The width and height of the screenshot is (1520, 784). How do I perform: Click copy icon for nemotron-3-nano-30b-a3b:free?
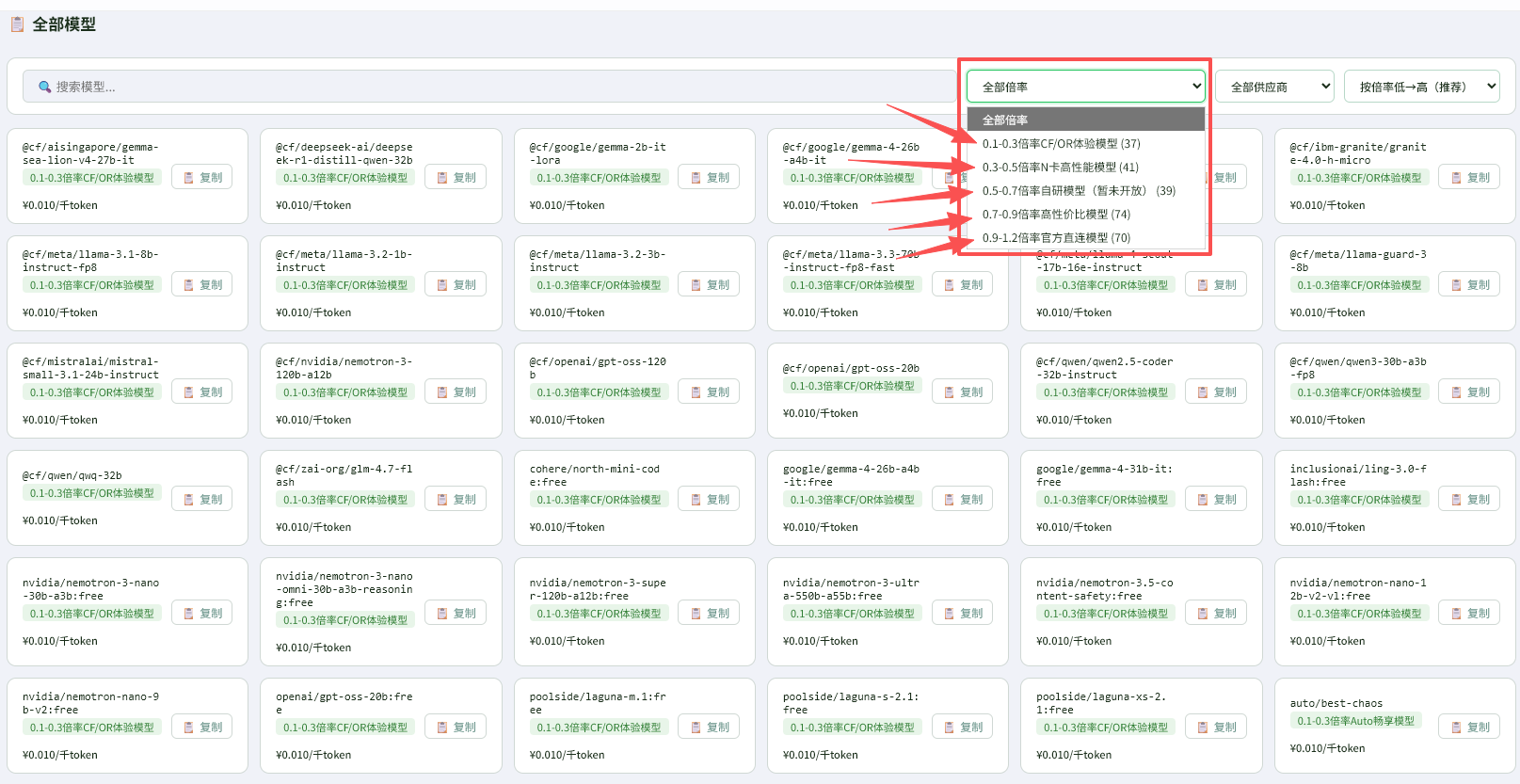pos(189,614)
